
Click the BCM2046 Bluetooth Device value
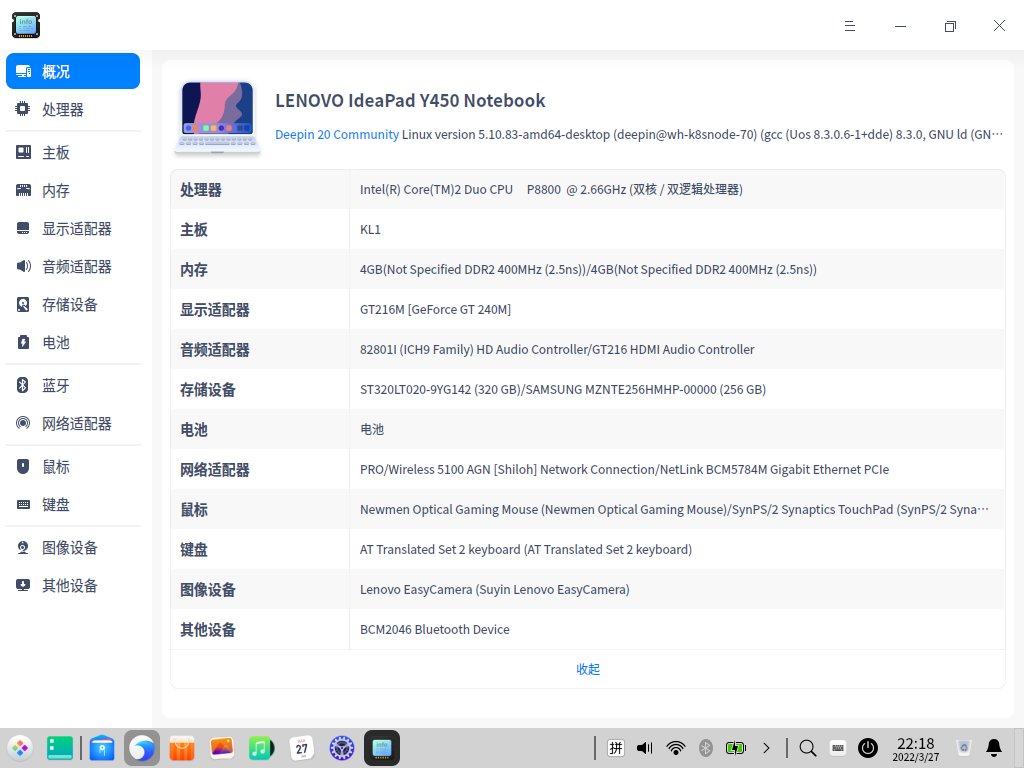point(435,630)
